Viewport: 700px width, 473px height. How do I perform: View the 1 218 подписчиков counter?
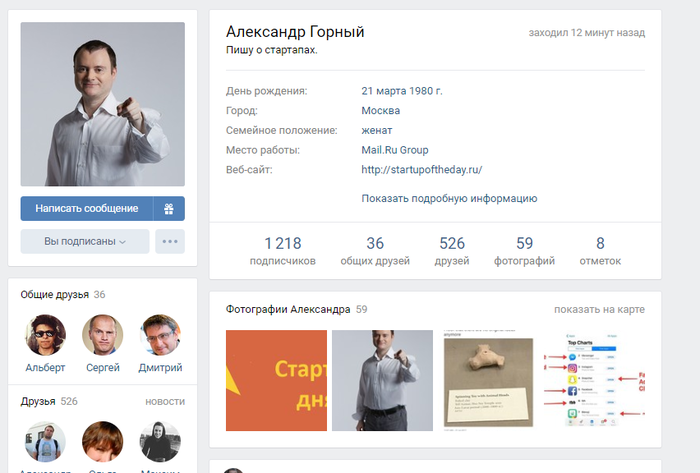(x=282, y=251)
